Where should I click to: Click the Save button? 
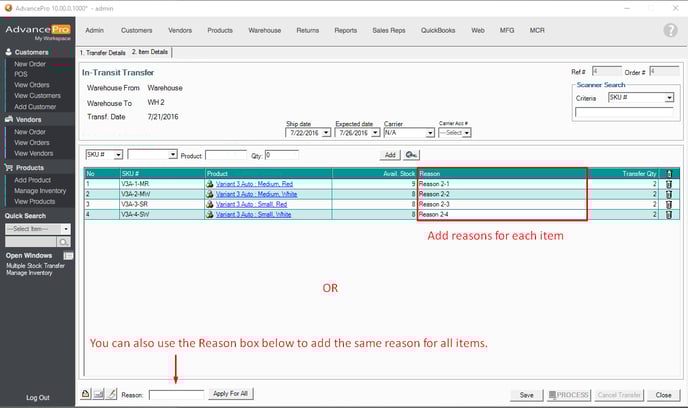point(526,395)
